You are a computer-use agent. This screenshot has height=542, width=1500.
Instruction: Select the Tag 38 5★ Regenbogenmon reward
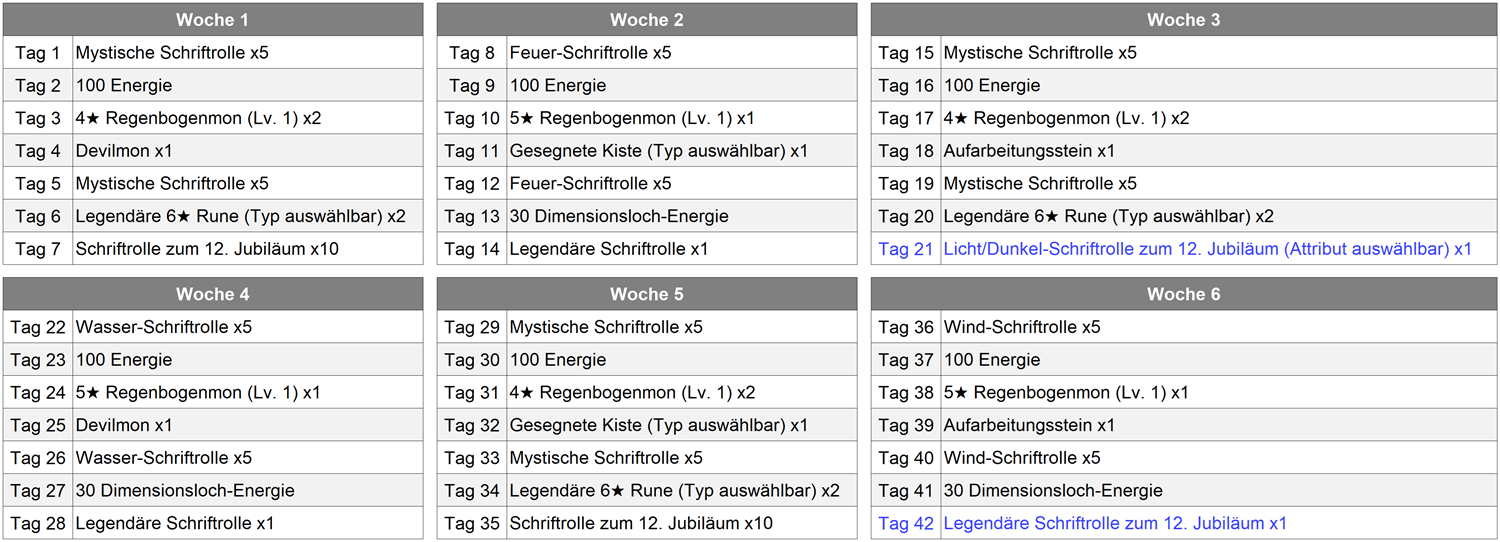[x=1065, y=392]
